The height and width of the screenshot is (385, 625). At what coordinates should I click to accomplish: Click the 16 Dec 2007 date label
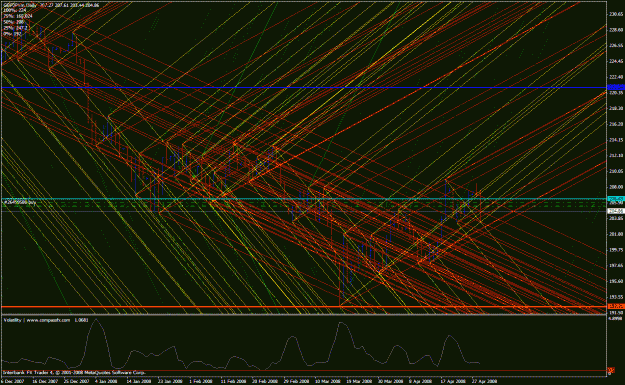[x=45, y=381]
